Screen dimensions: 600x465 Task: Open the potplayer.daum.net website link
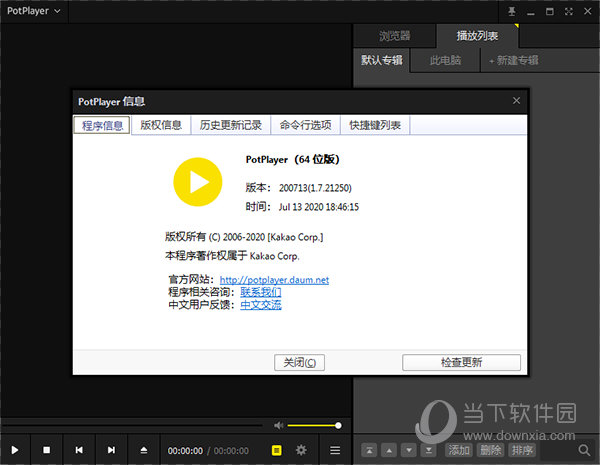274,280
